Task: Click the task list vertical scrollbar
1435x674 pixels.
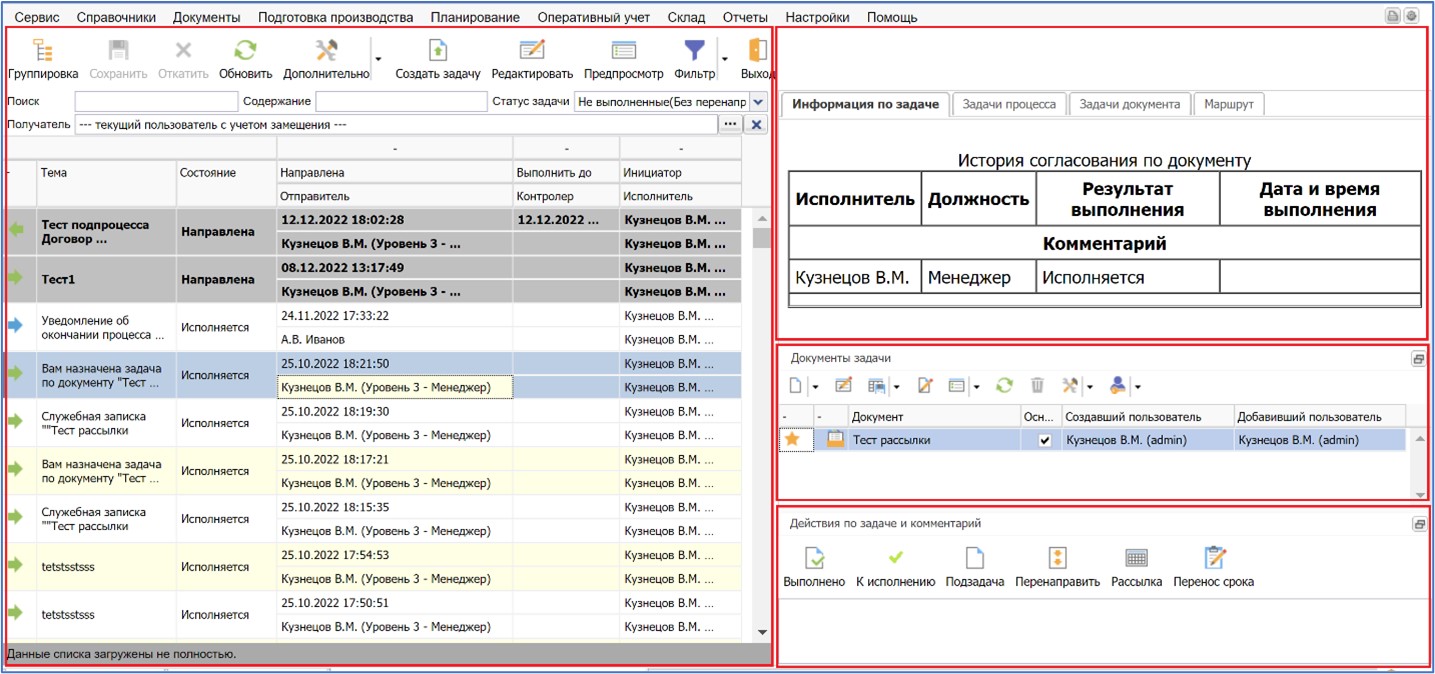Action: pos(762,420)
